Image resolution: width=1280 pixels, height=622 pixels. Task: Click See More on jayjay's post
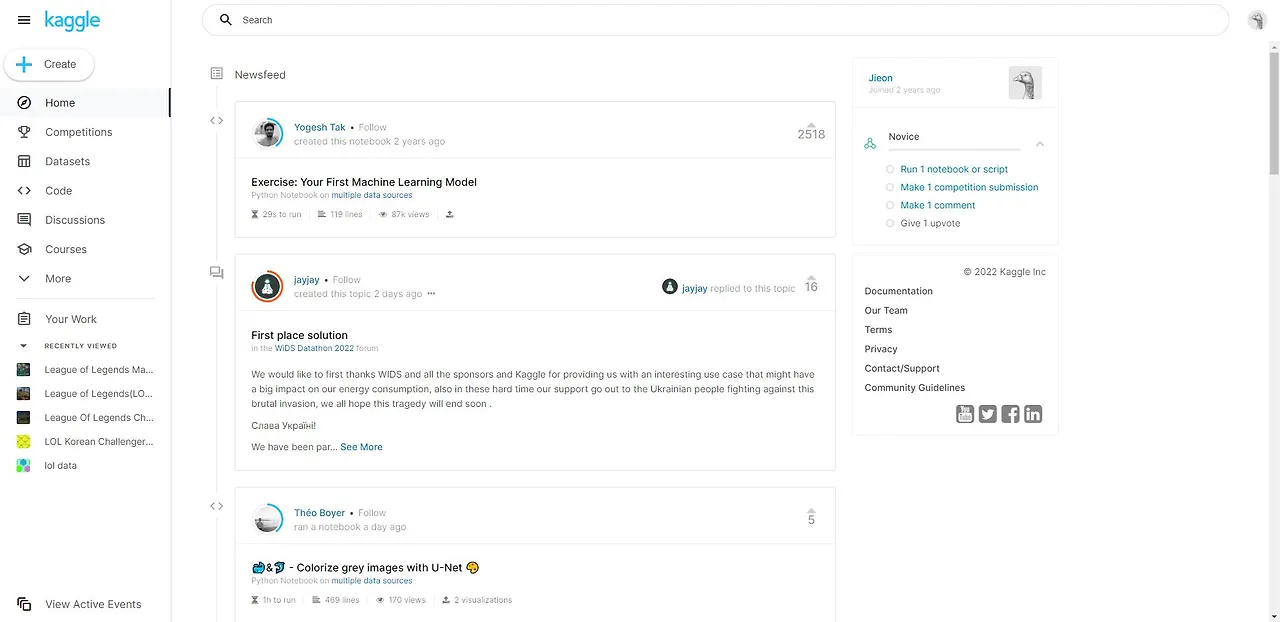[x=361, y=447]
